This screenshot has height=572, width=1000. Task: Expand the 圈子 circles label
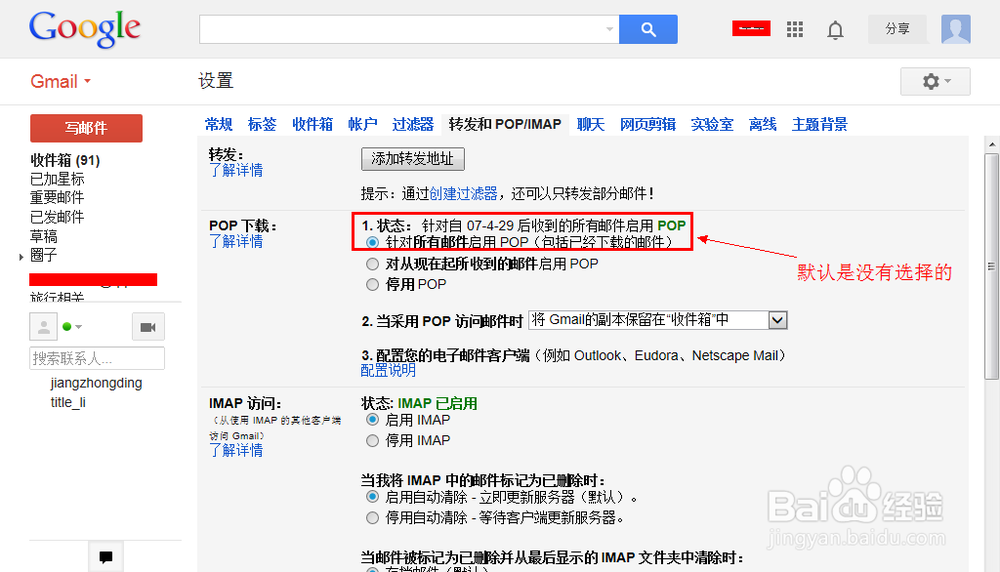21,257
